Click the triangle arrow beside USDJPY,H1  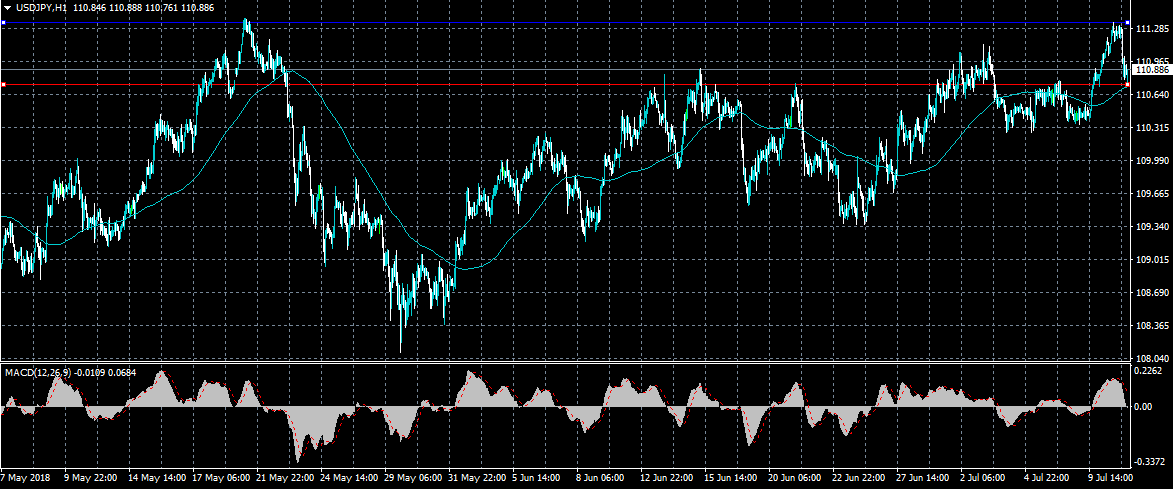pyautogui.click(x=7, y=7)
